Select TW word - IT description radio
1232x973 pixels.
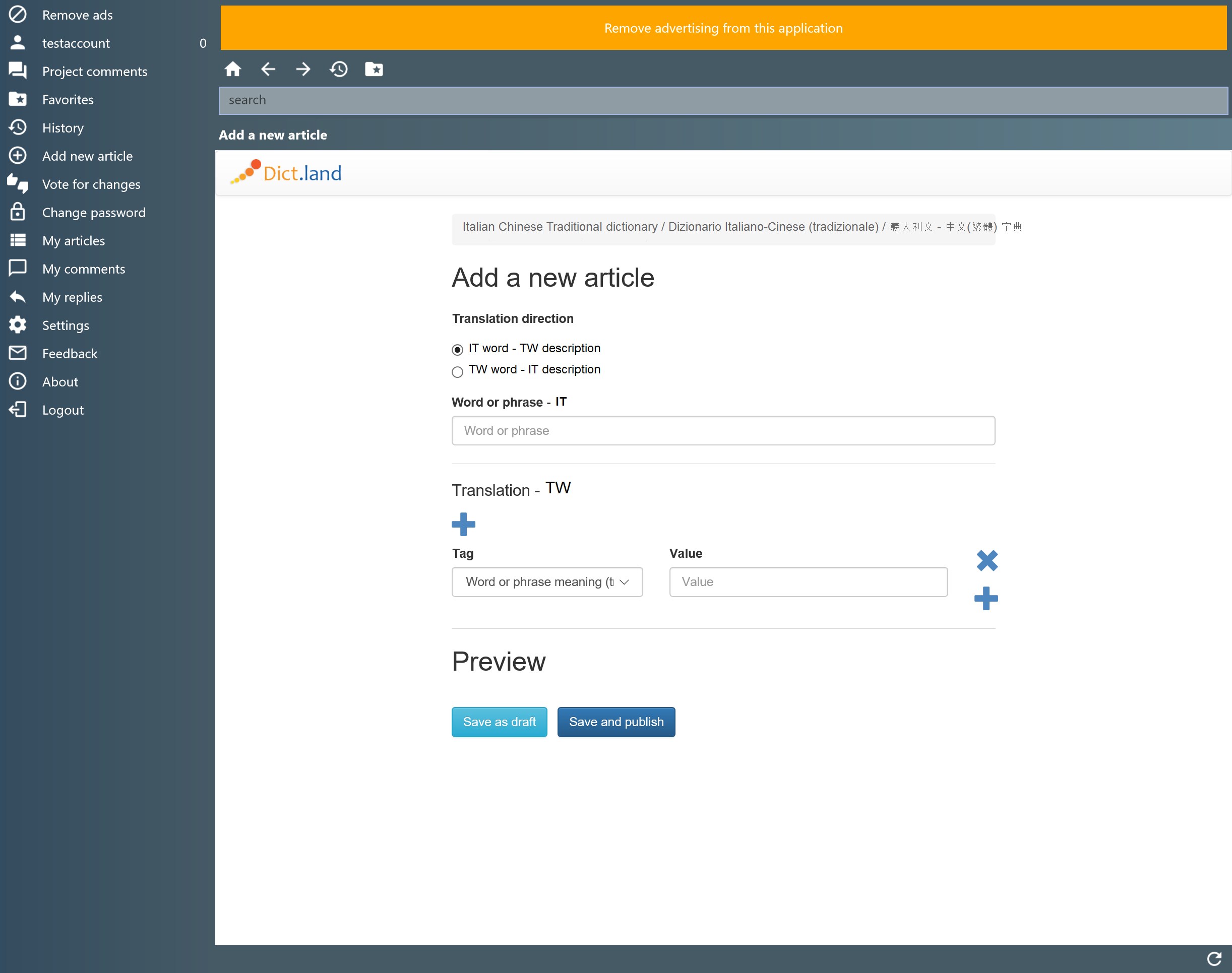coord(458,372)
